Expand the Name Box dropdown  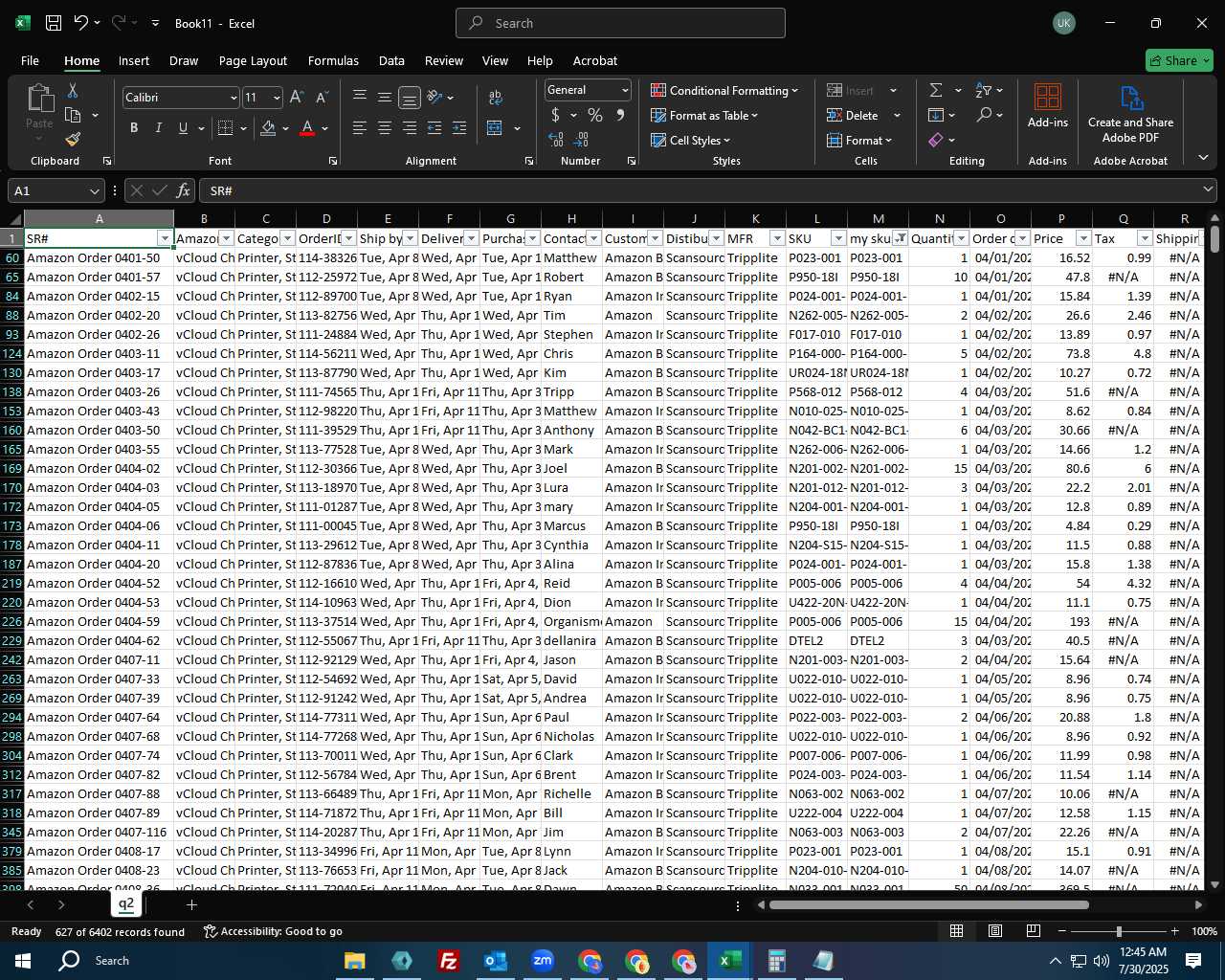(94, 191)
